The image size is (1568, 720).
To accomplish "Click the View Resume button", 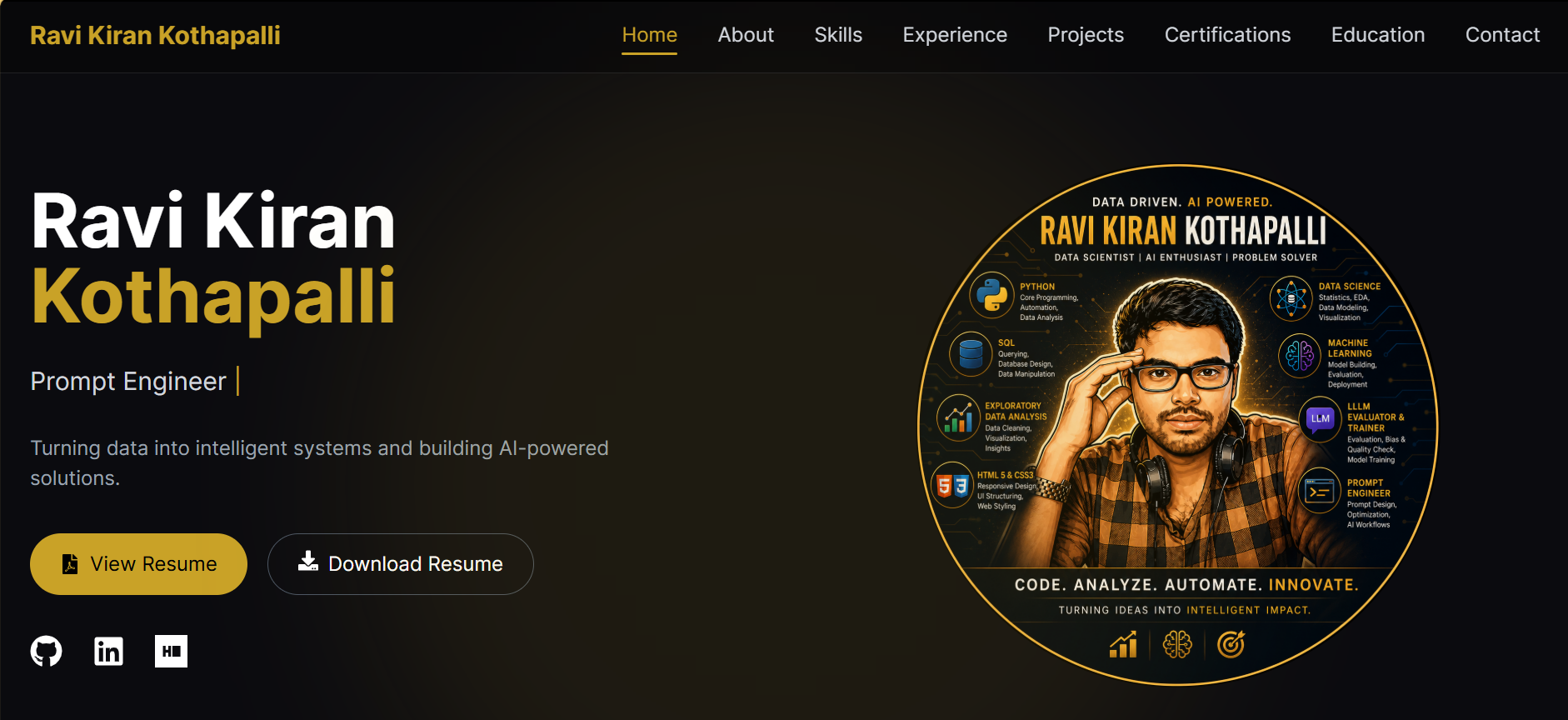I will coord(138,564).
